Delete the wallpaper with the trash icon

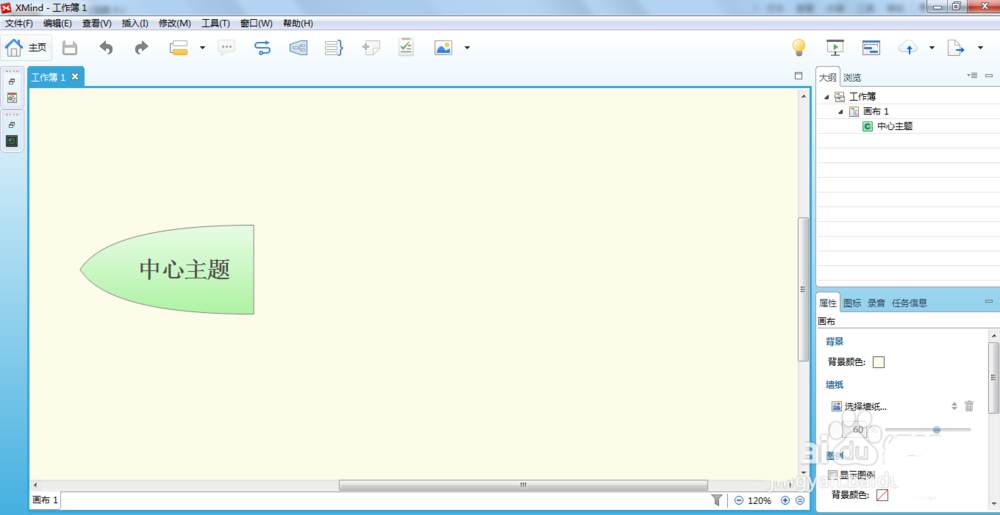(x=969, y=405)
